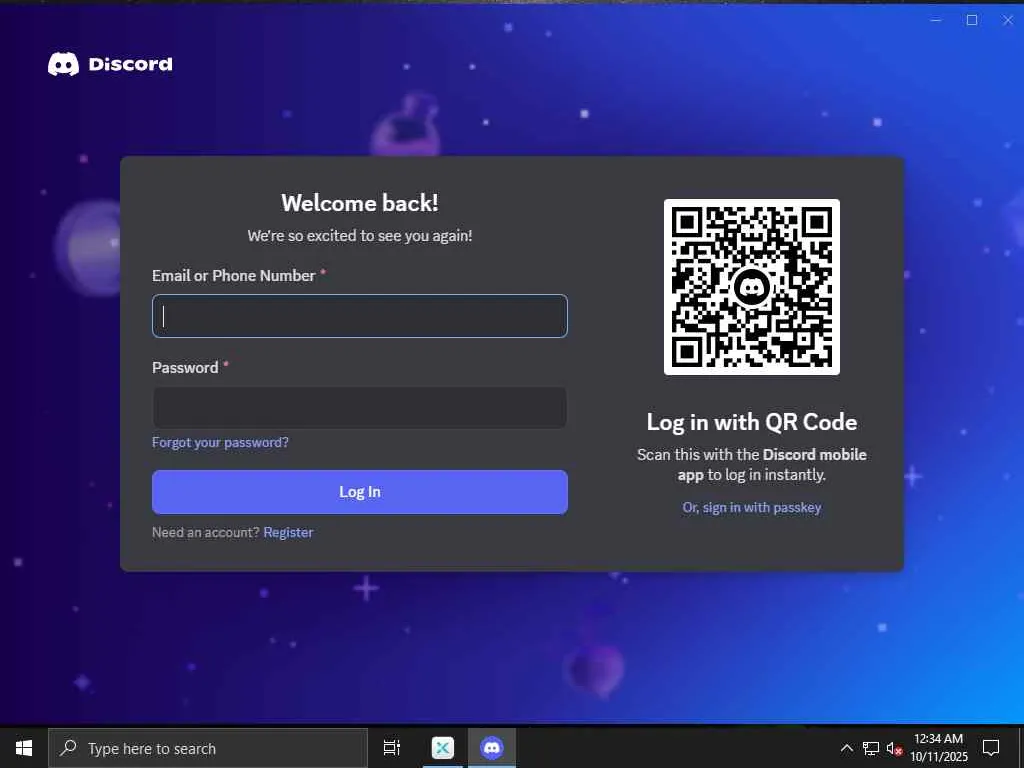Open the clock showing 12:34 AM

(938, 748)
